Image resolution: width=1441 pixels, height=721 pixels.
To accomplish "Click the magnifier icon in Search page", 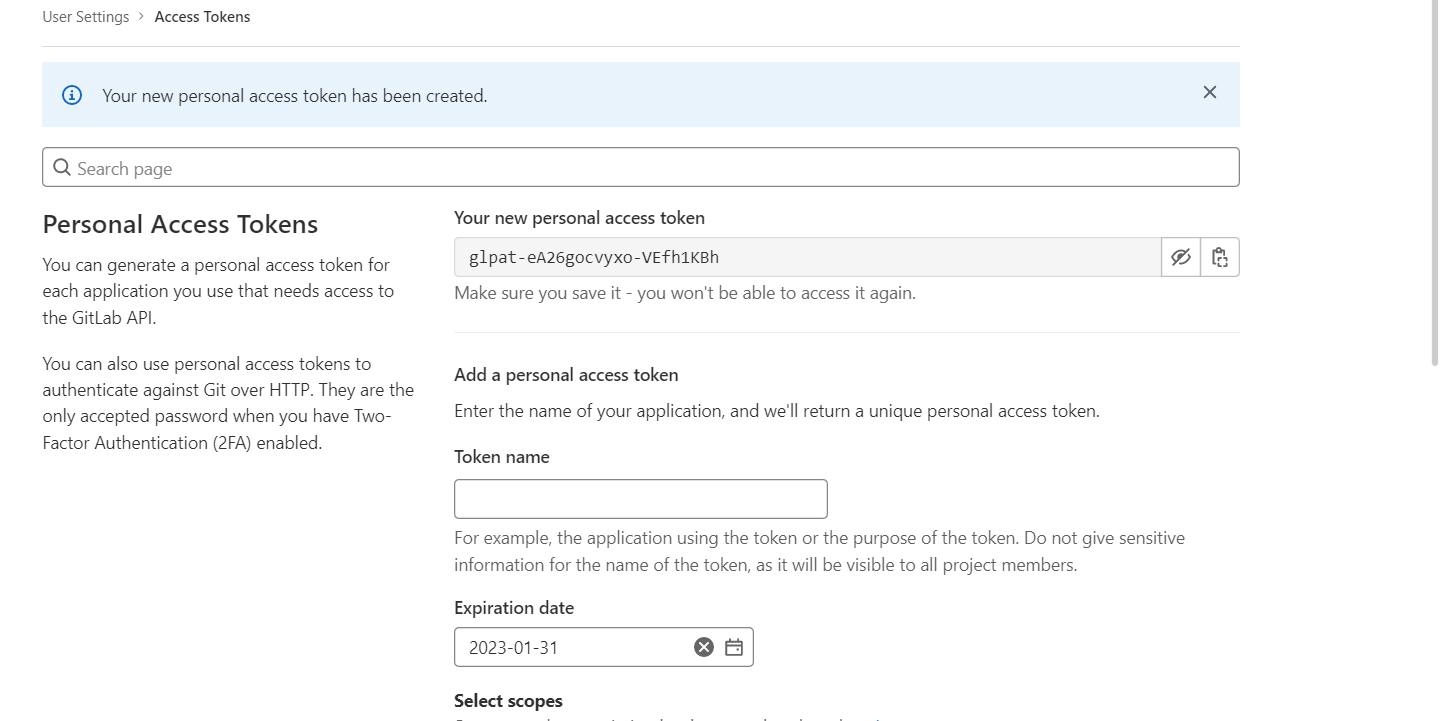I will click(x=62, y=167).
